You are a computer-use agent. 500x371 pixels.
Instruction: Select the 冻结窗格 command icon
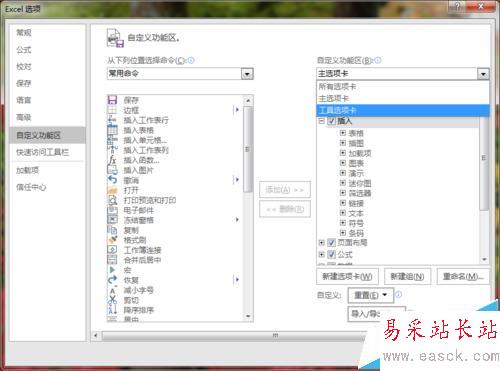tap(112, 220)
